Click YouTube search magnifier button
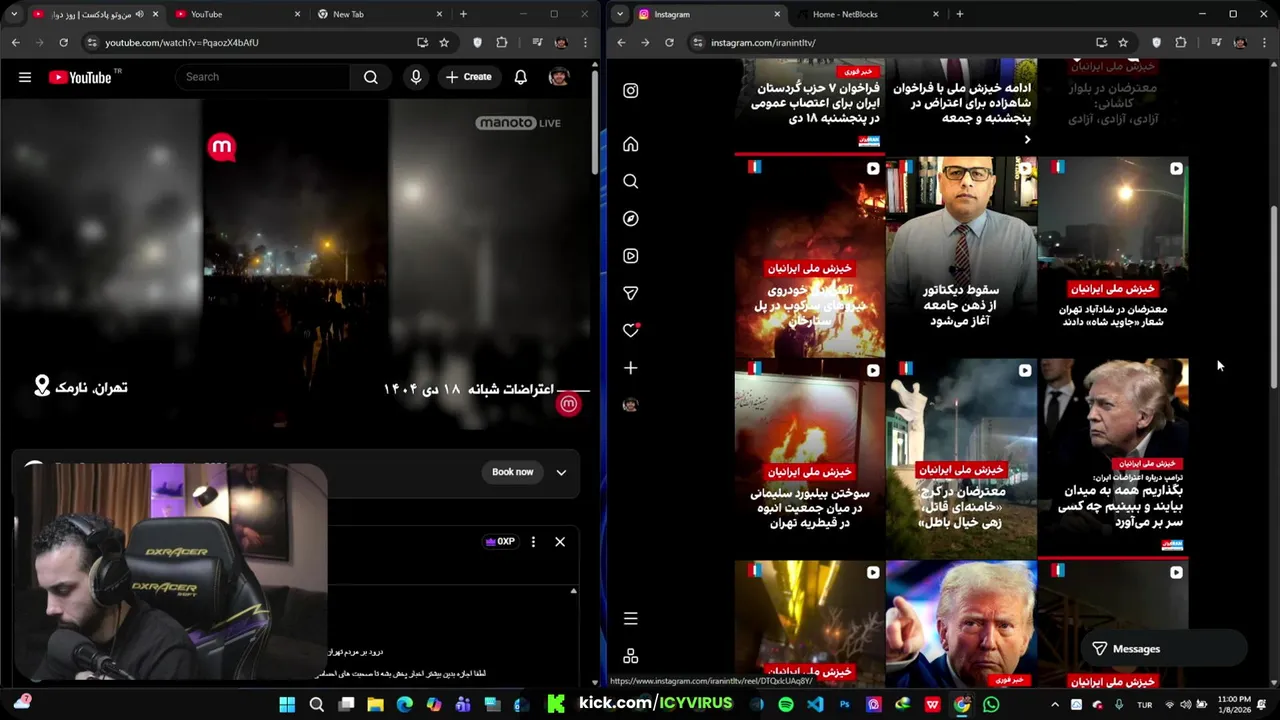Viewport: 1280px width, 720px height. tap(371, 77)
